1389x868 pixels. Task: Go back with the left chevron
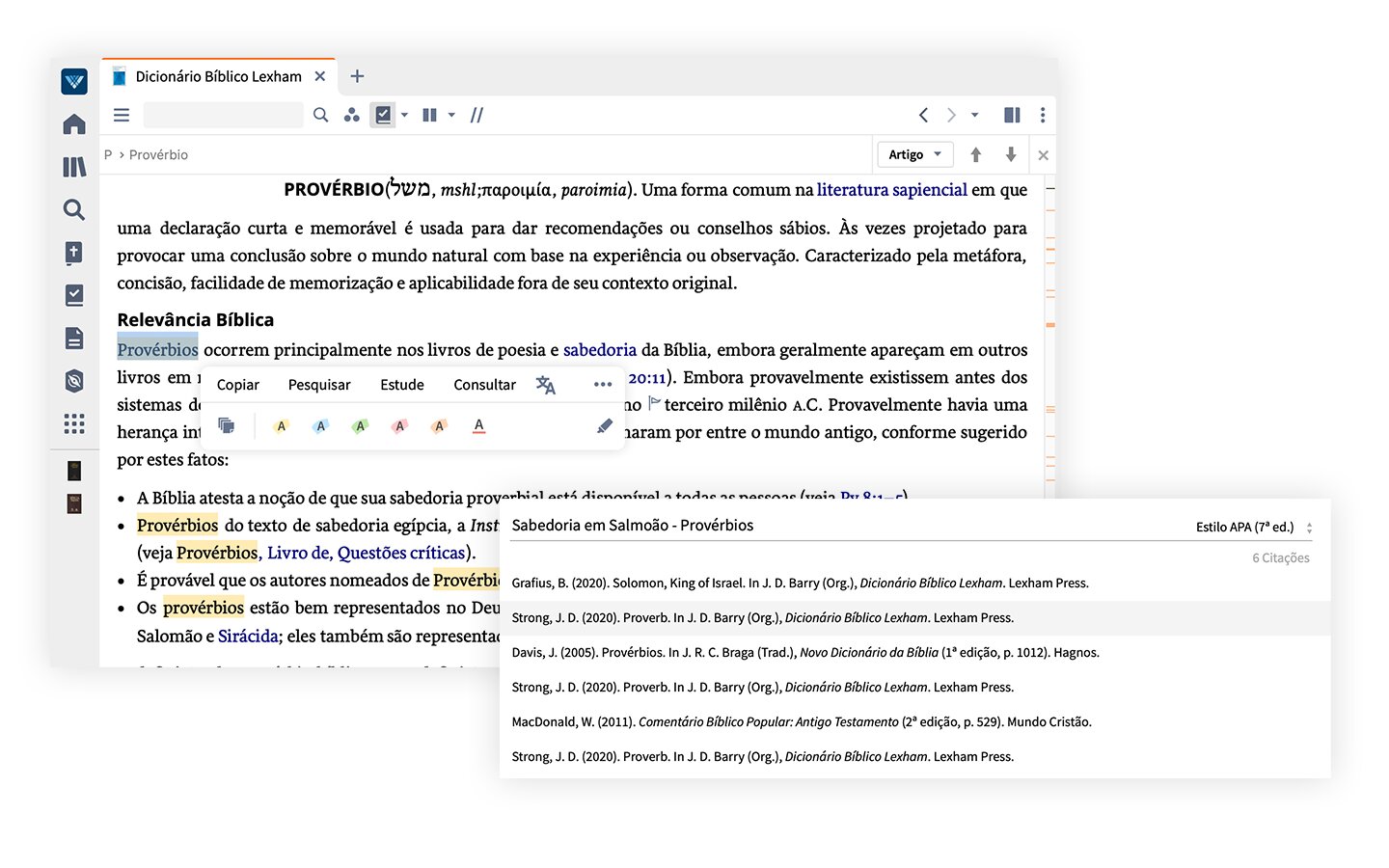(923, 115)
